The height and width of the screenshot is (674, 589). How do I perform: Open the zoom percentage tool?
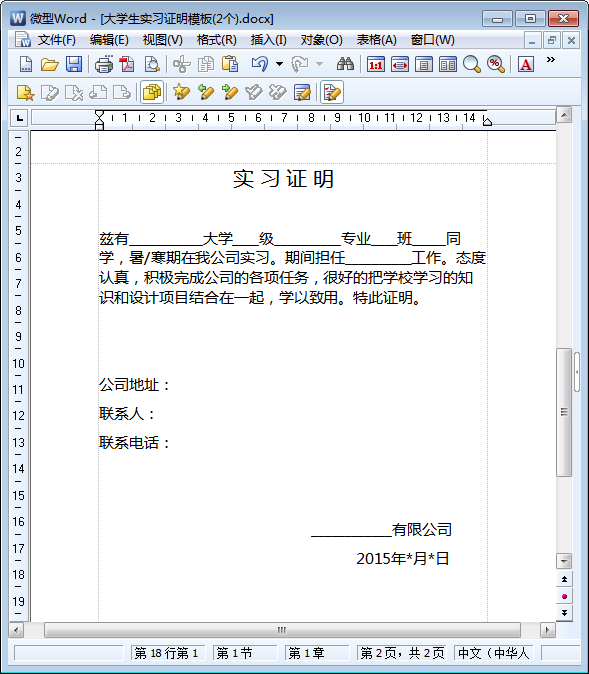[496, 64]
